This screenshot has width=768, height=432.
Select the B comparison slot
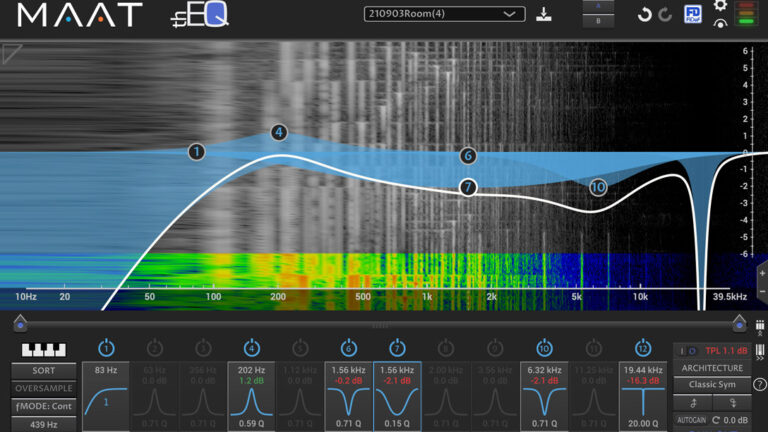[598, 21]
